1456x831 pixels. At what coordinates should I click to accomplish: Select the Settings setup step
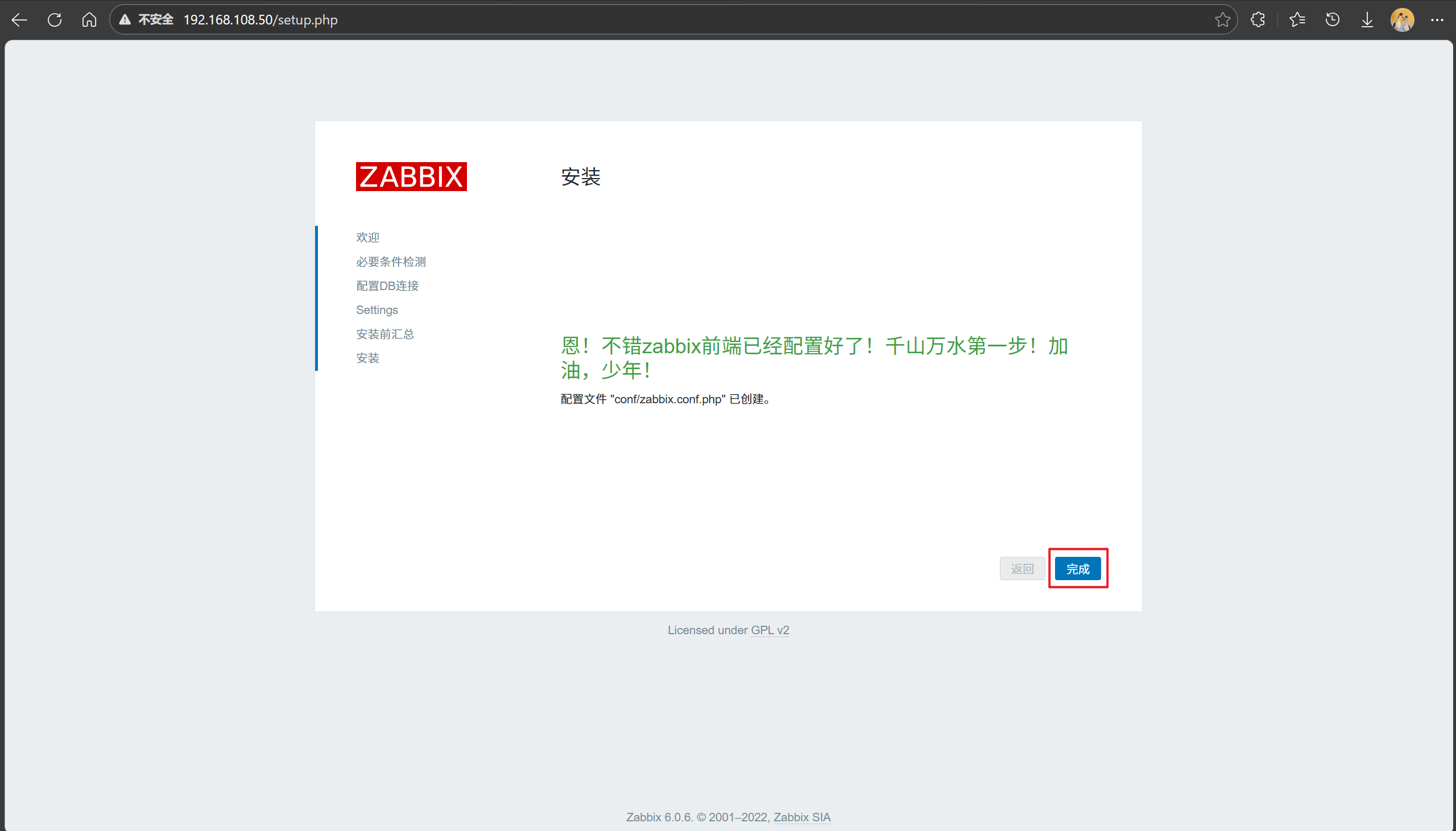click(377, 310)
